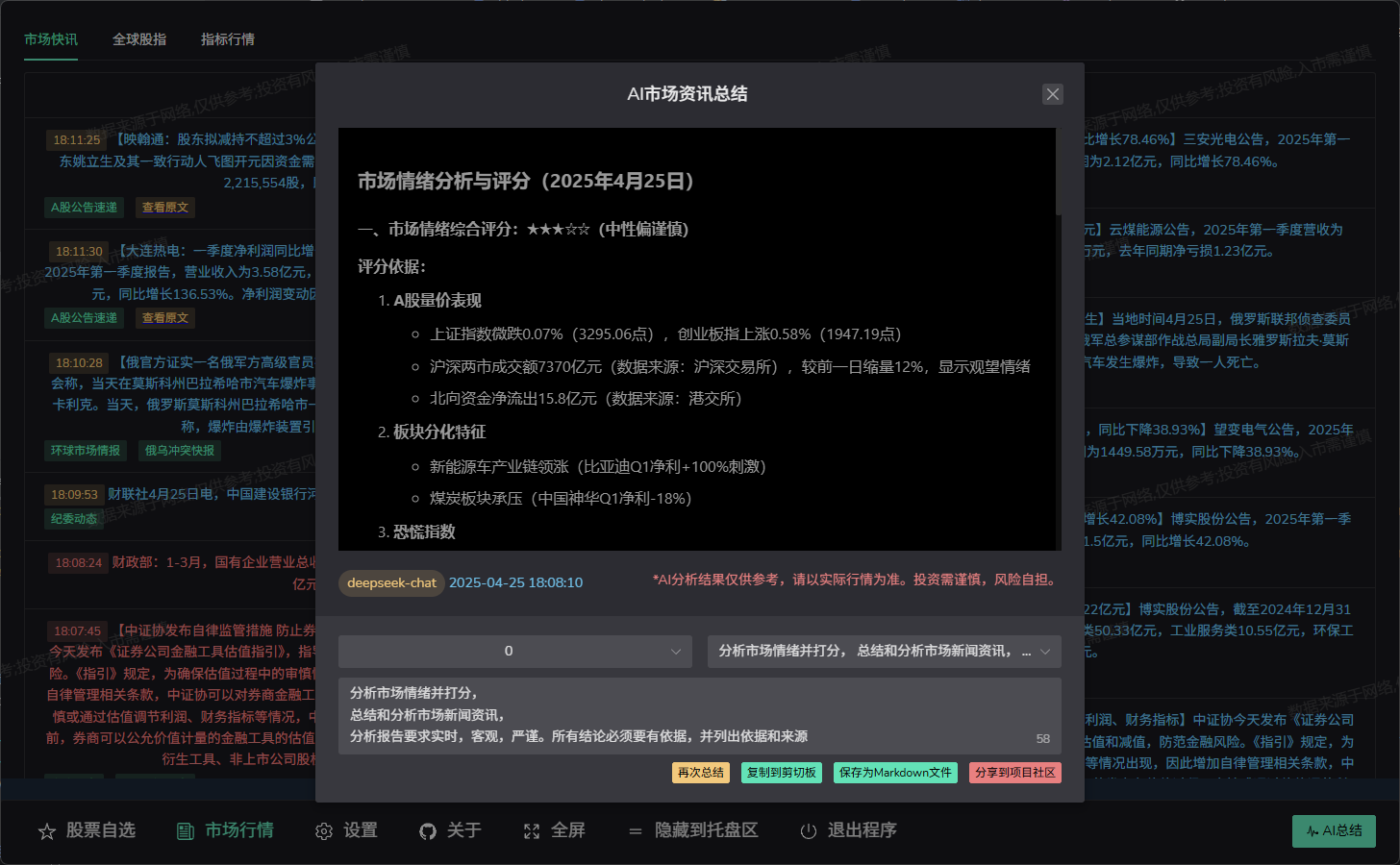Enter fullscreen with the 全屏 icon
The width and height of the screenshot is (1400, 865).
(x=532, y=830)
